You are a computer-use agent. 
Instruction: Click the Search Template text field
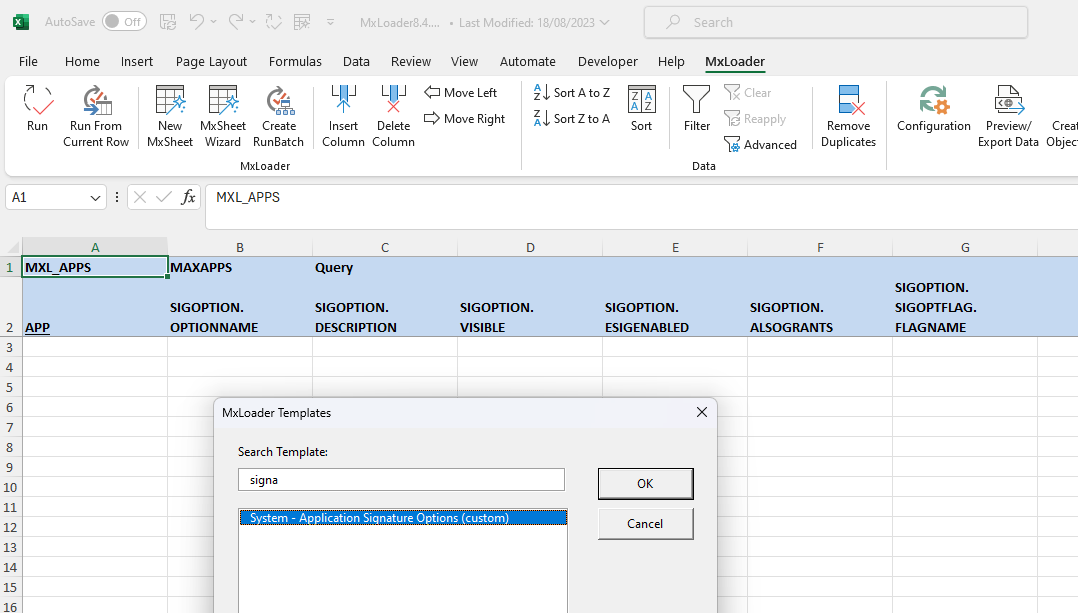click(401, 480)
